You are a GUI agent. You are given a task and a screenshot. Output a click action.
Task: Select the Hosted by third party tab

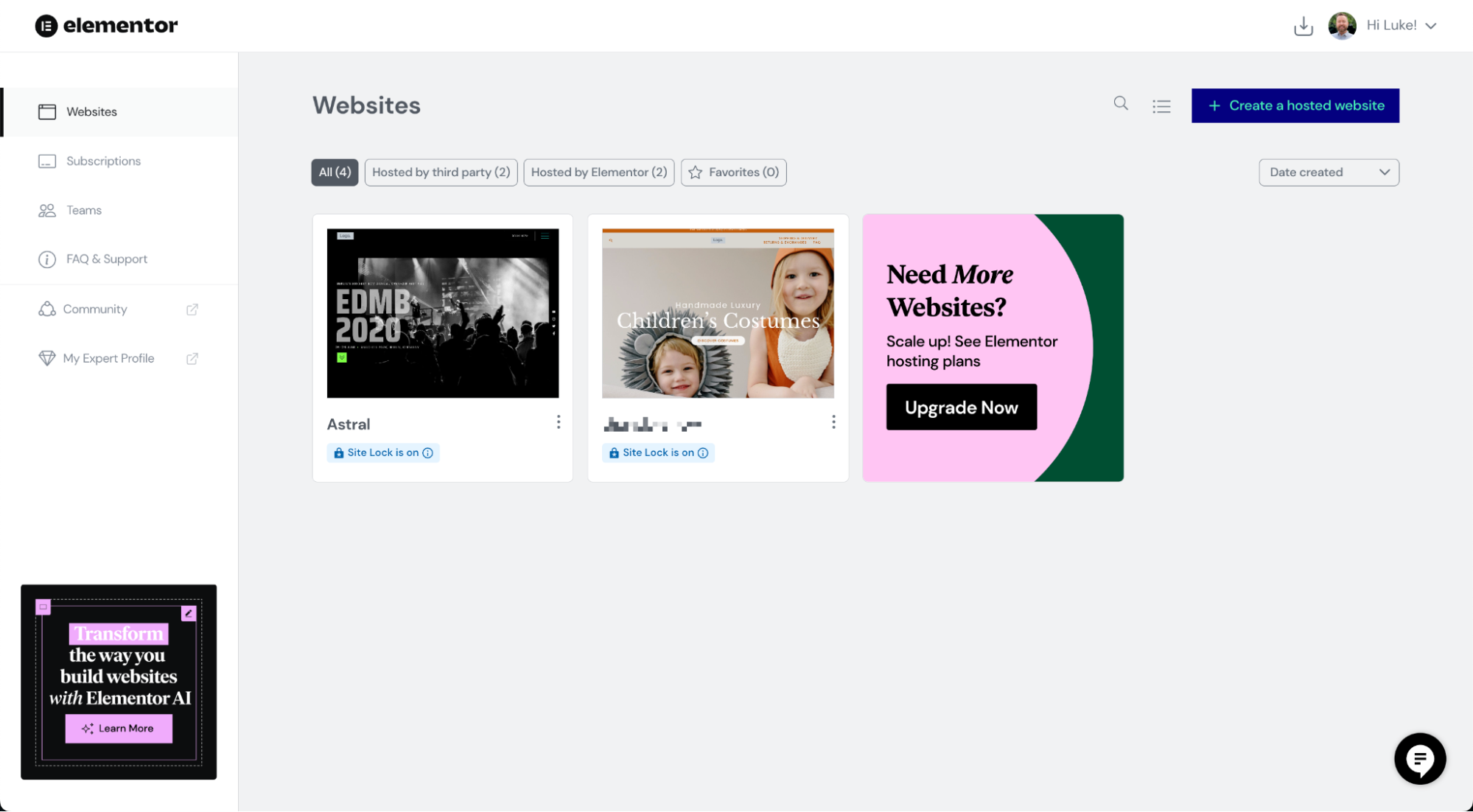441,172
